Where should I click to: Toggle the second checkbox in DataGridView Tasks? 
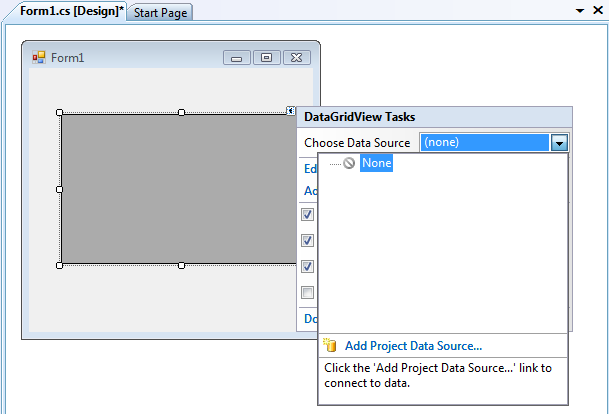click(308, 240)
